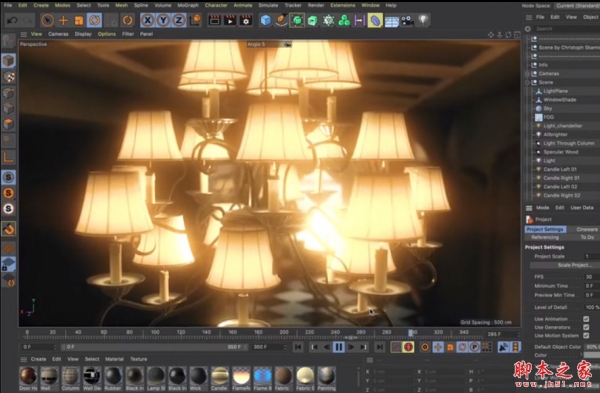Toggle Use Generators checkbox
This screenshot has height=393, width=600.
point(586,327)
